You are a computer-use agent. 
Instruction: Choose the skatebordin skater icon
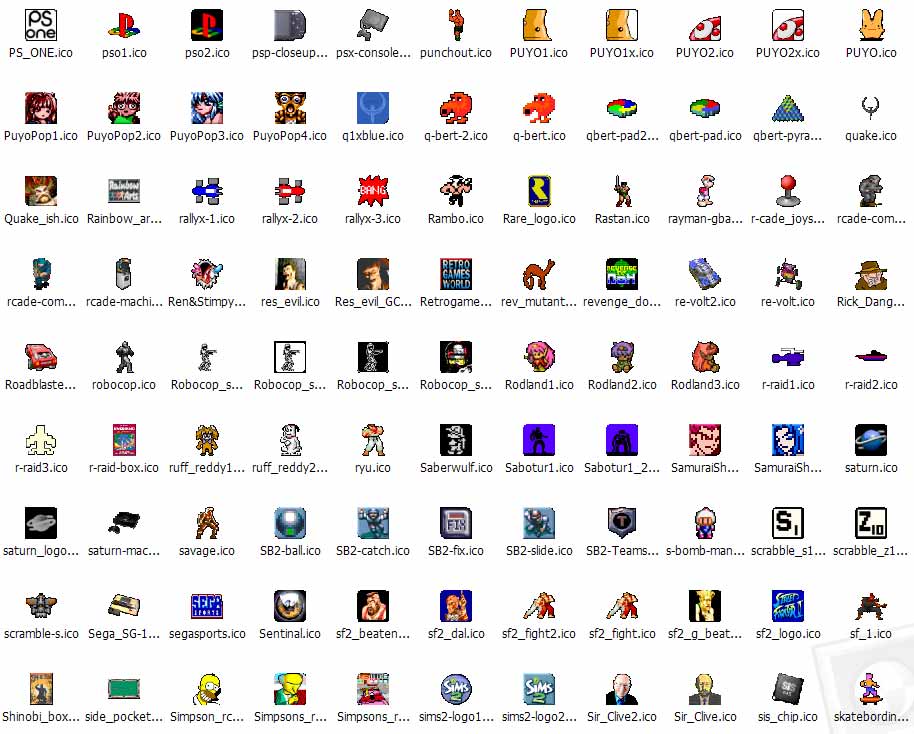871,689
